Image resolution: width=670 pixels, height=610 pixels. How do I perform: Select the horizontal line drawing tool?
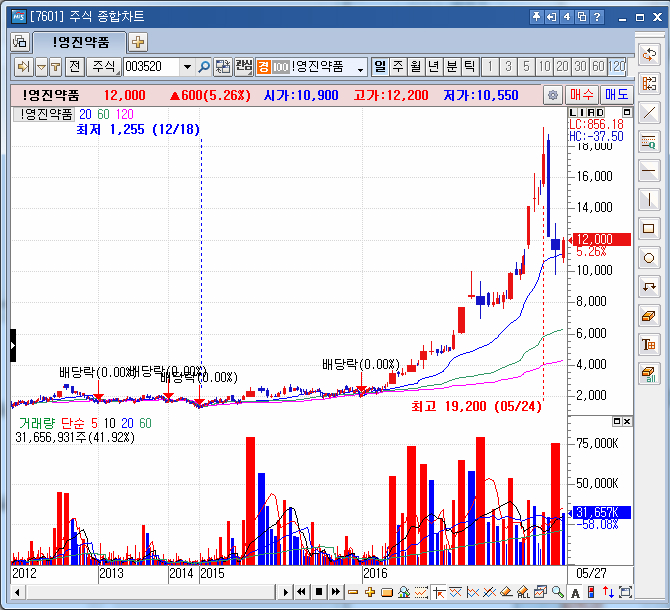[649, 170]
